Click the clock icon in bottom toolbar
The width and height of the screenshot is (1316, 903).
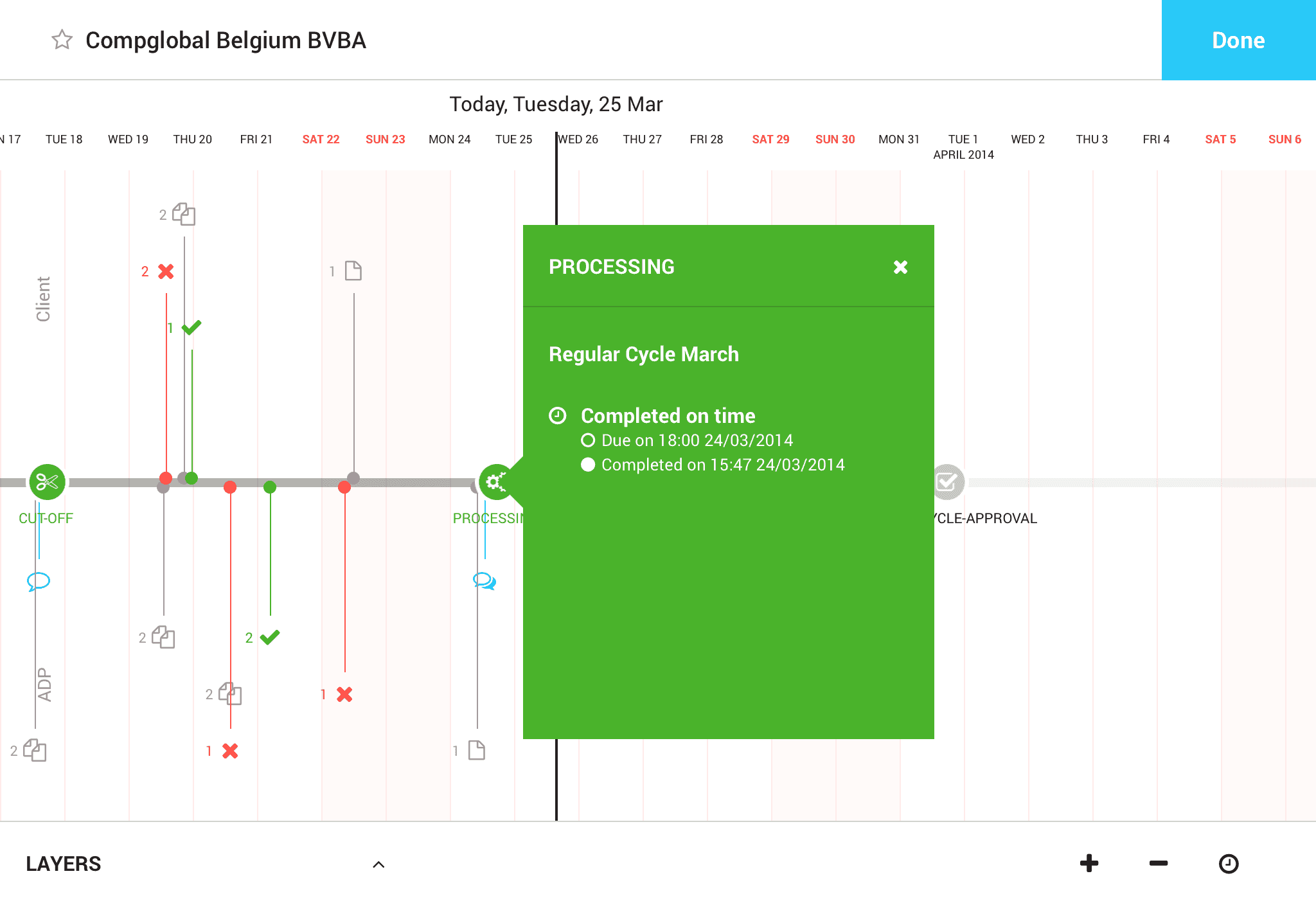1229,863
